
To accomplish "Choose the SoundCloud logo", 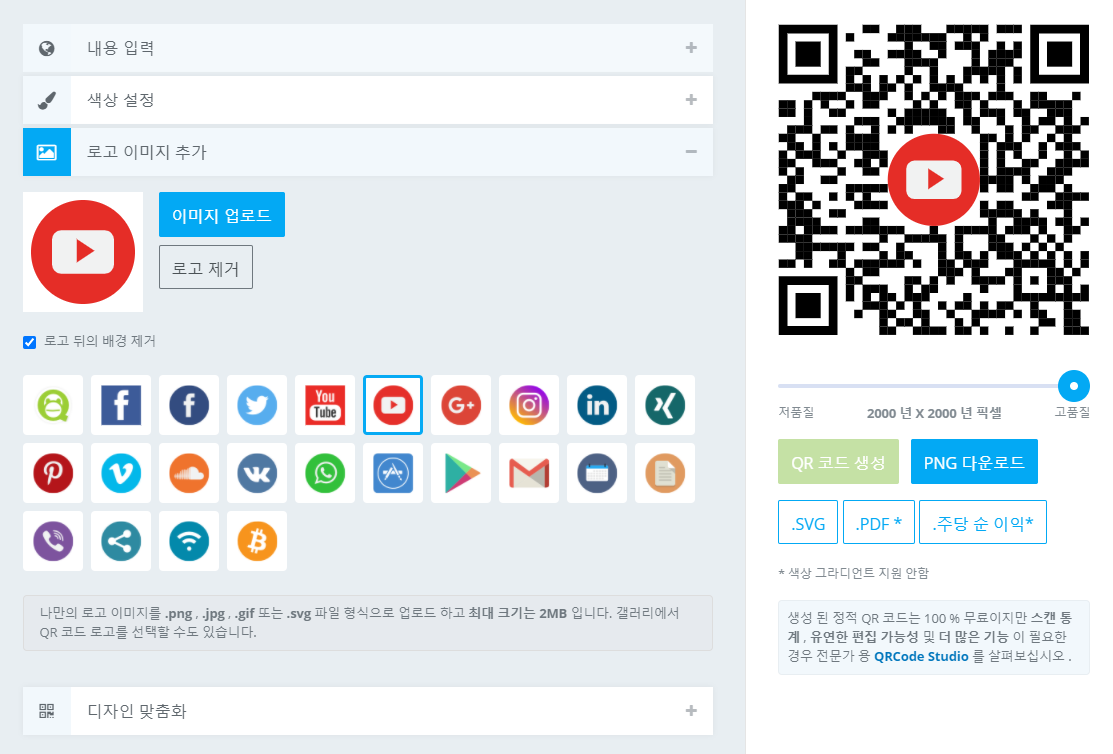I will click(x=189, y=473).
